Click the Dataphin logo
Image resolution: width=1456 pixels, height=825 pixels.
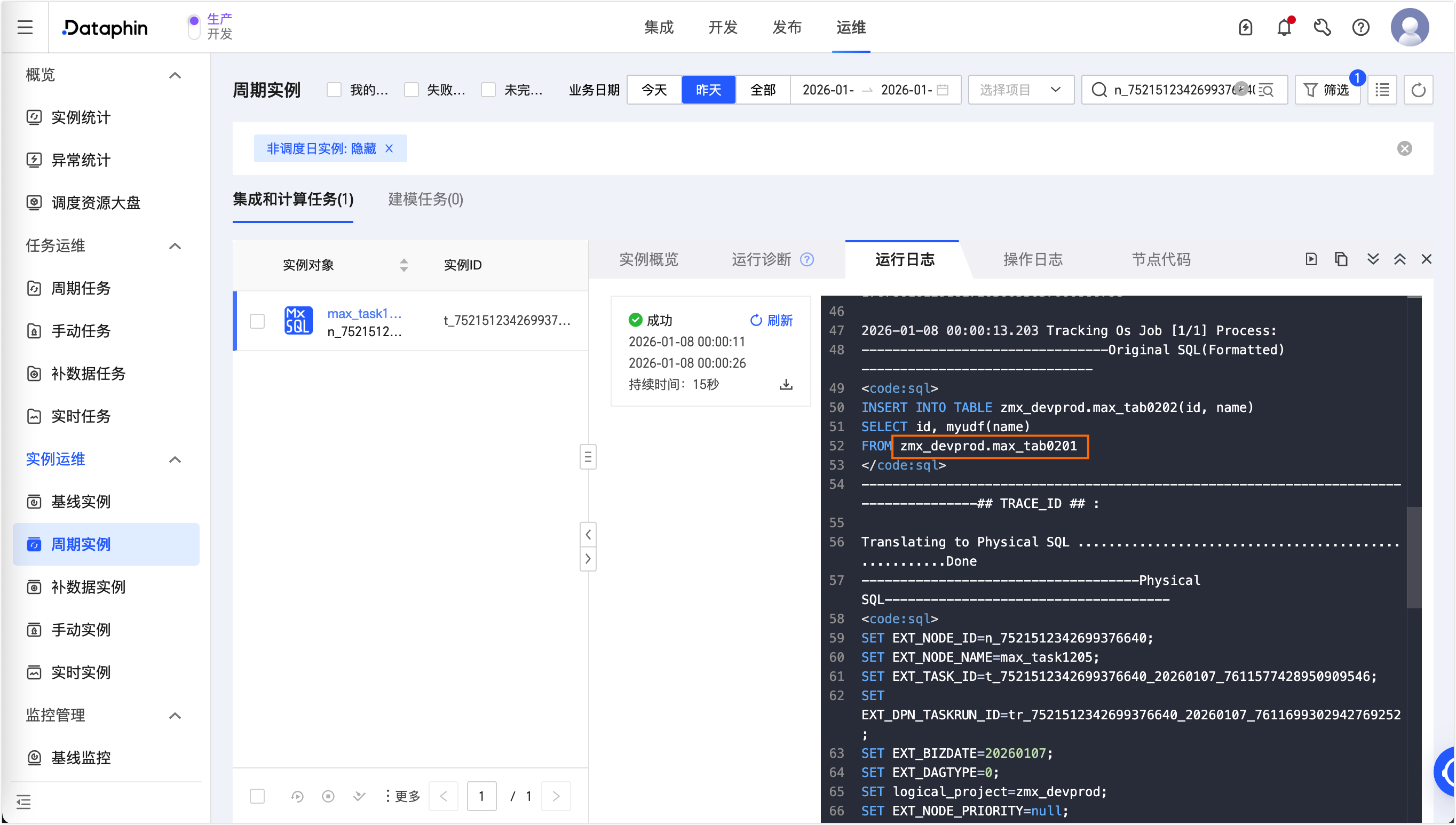pos(105,27)
